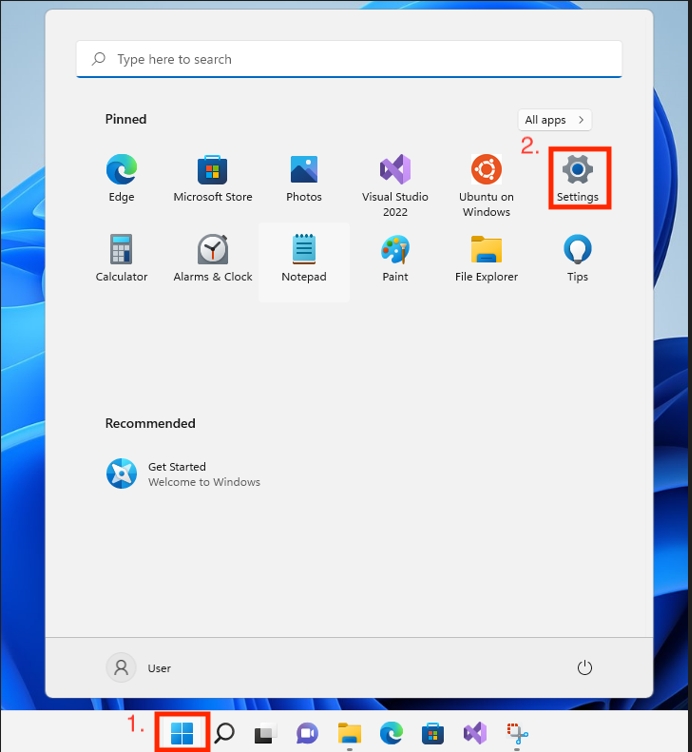Click the Power button
The width and height of the screenshot is (692, 752).
click(585, 668)
